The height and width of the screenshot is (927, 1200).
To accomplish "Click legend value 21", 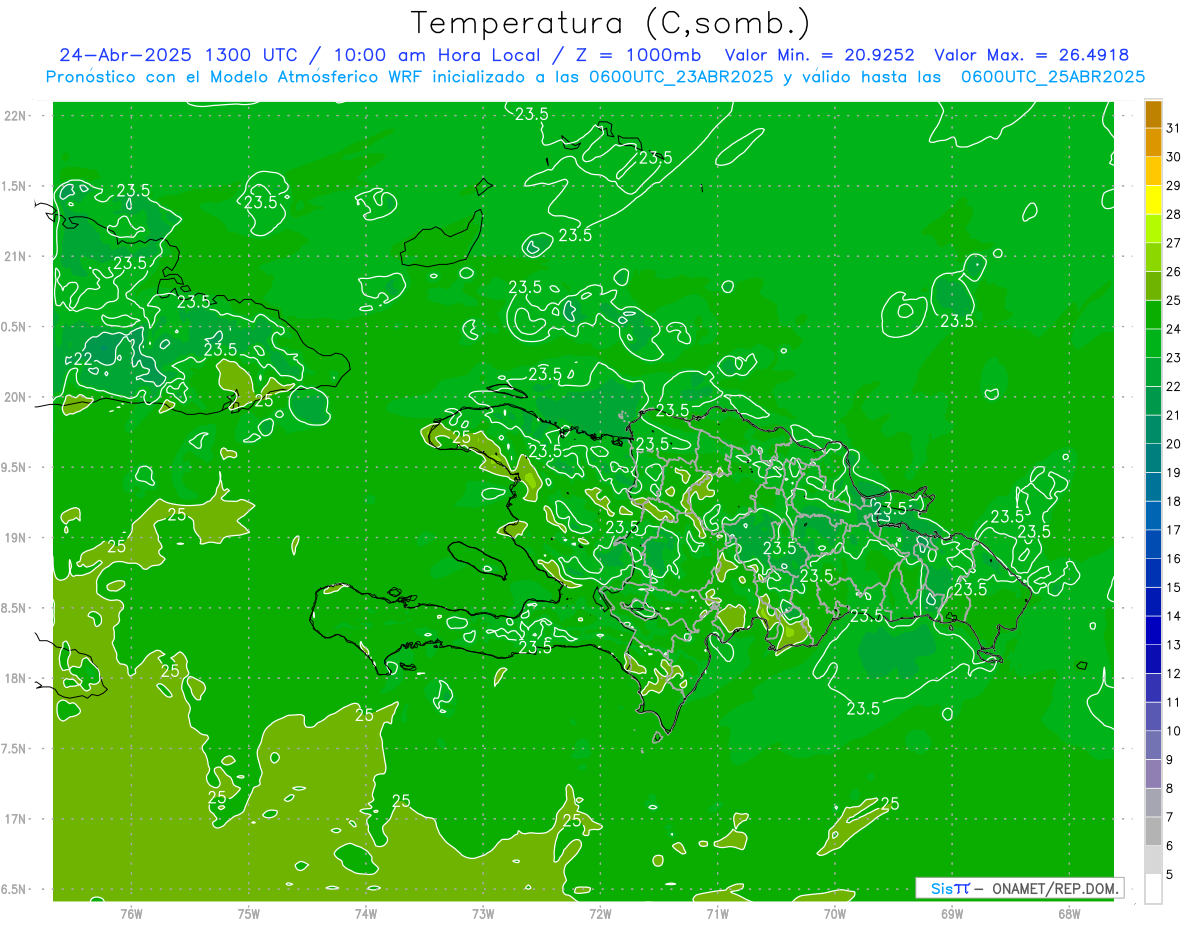I will point(1173,415).
